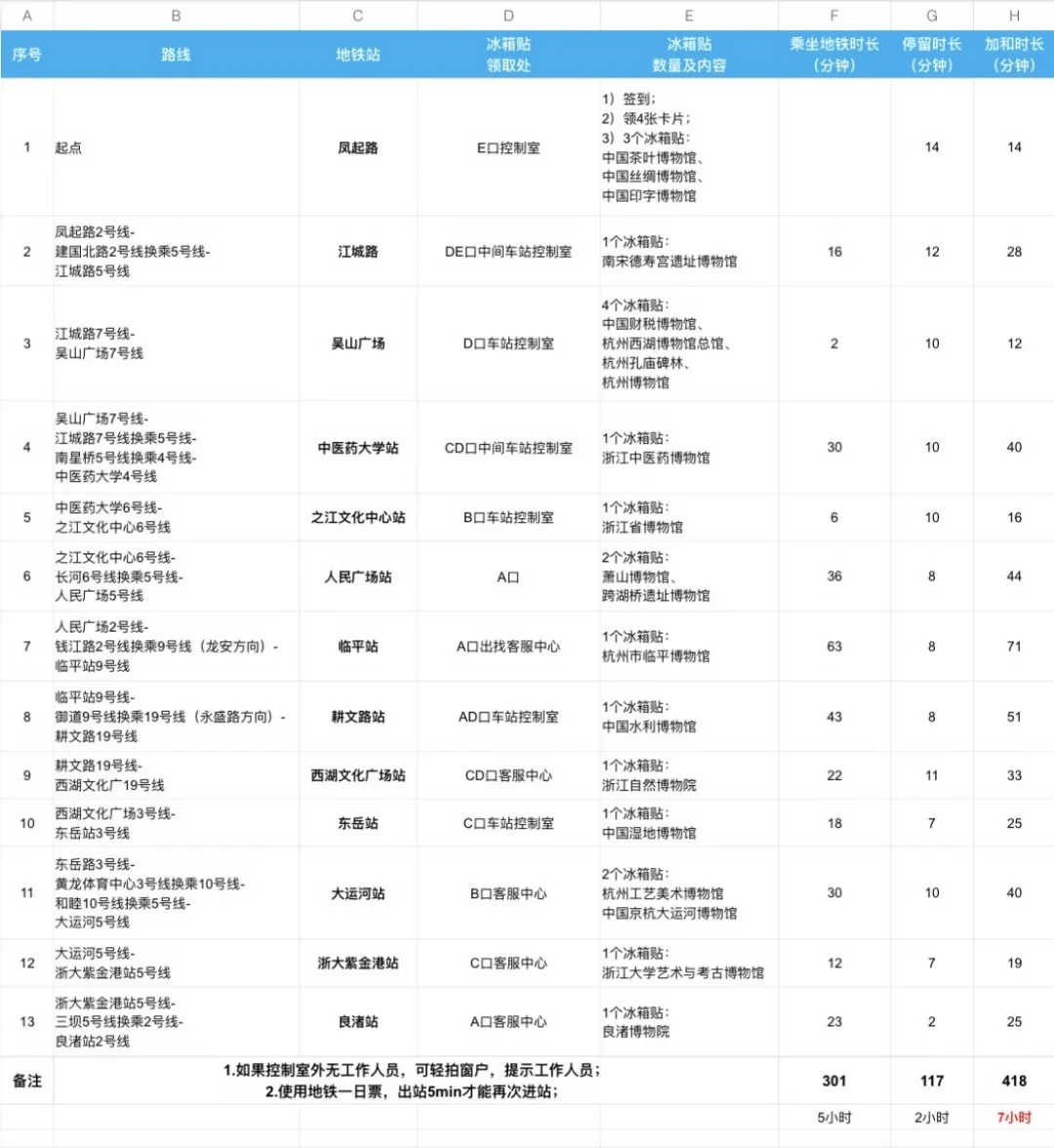The height and width of the screenshot is (1148, 1054).
Task: Select the 浙江大学艺术与考古博物馆 magnet cell
Action: [689, 963]
